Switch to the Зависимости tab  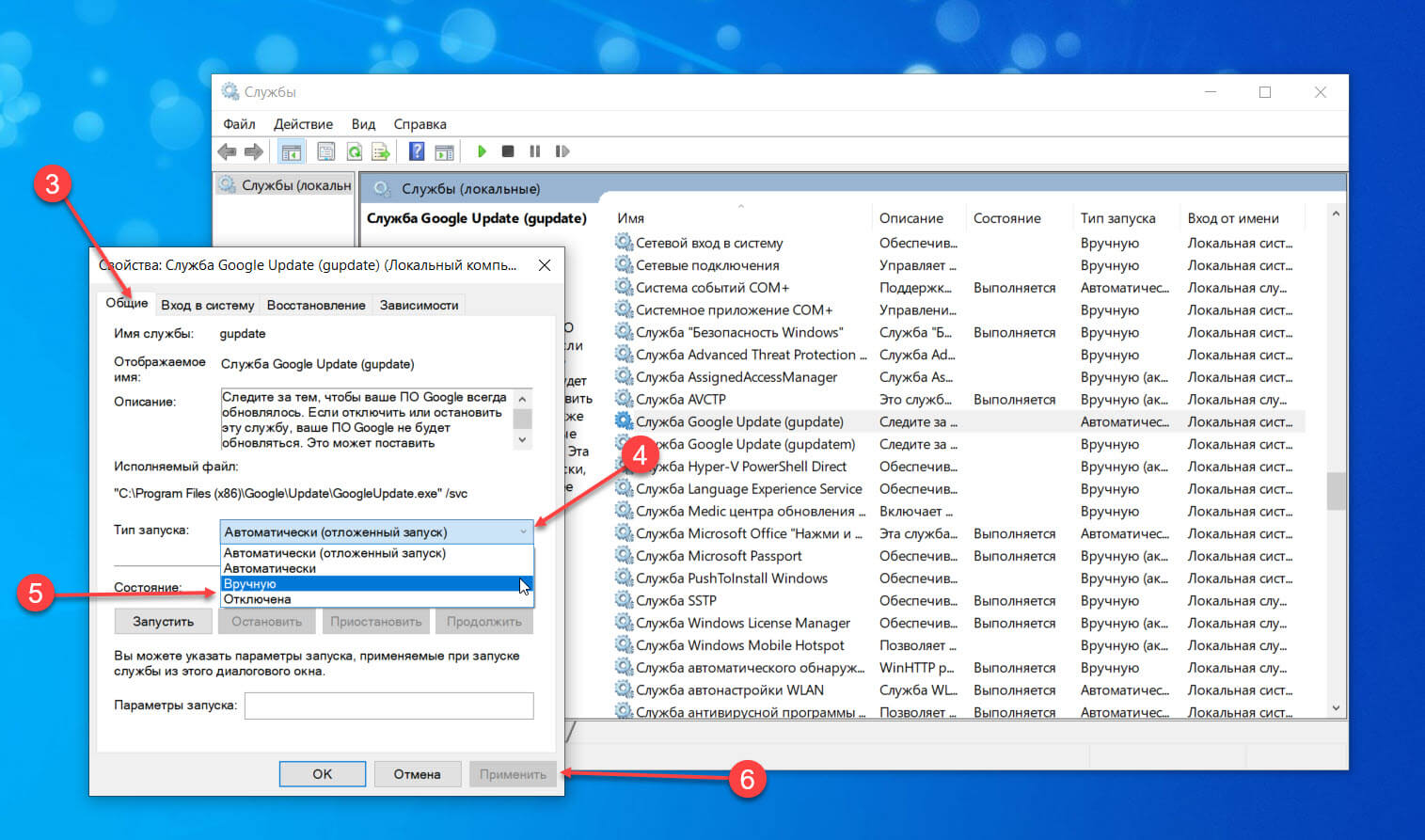point(419,305)
